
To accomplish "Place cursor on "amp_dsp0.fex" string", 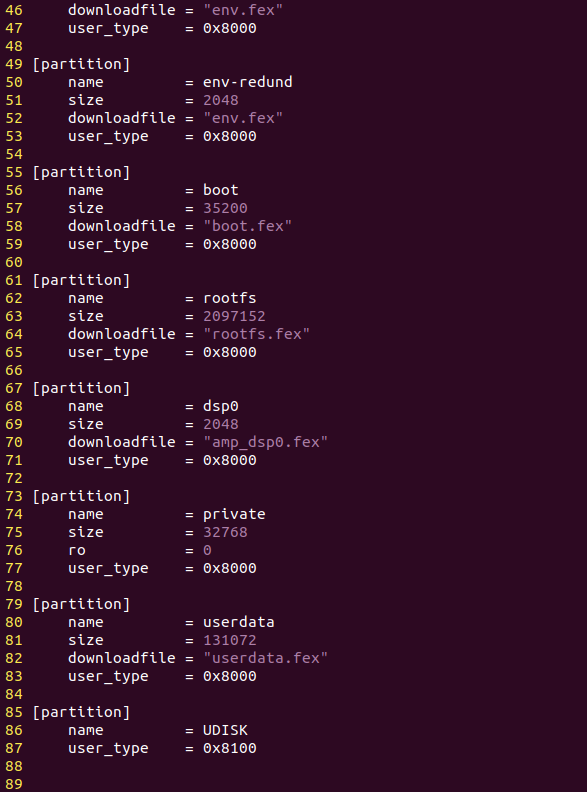I will [265, 442].
